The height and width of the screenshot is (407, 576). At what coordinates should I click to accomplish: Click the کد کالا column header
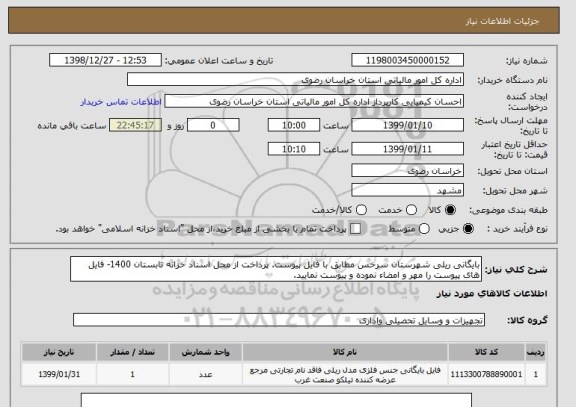(486, 352)
